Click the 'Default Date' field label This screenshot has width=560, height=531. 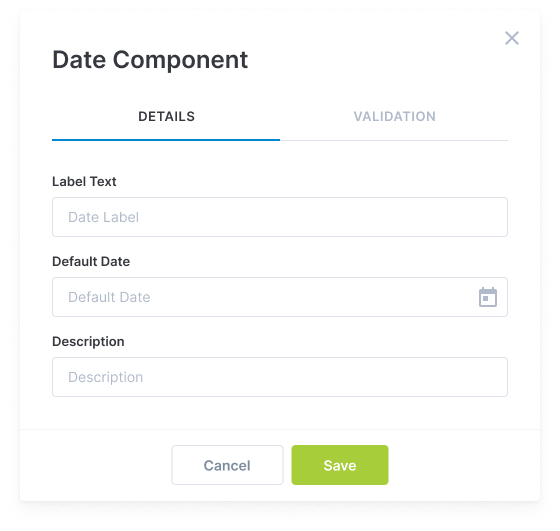91,261
